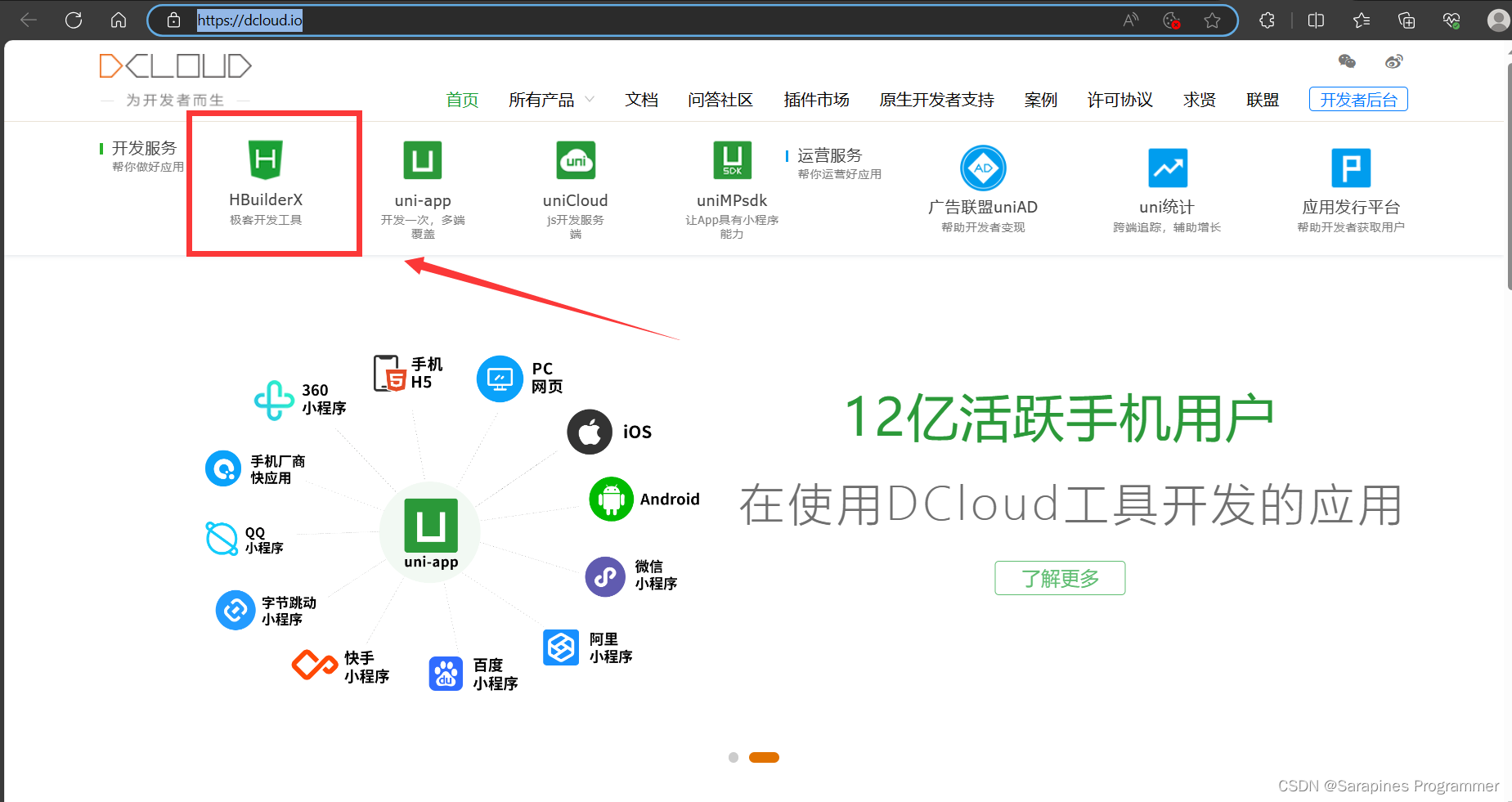Click the DCloud logo

pyautogui.click(x=175, y=66)
